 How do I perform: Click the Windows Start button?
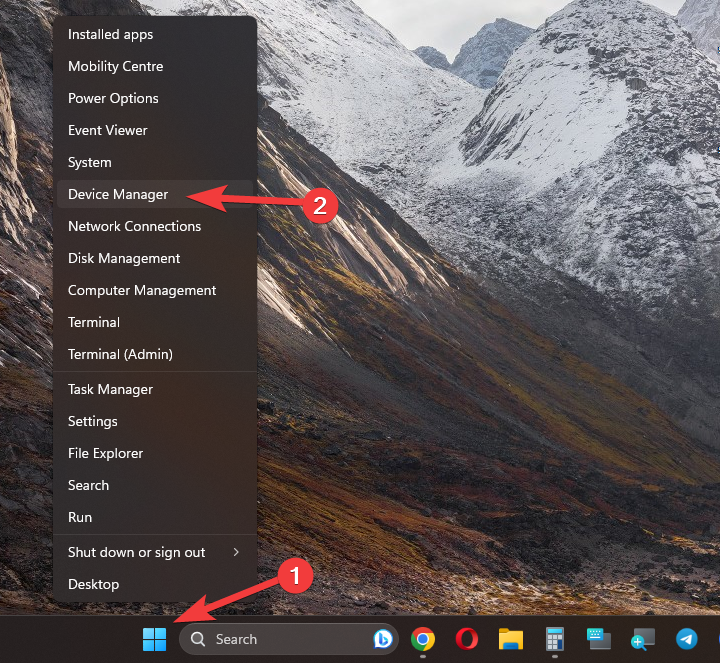[x=155, y=639]
